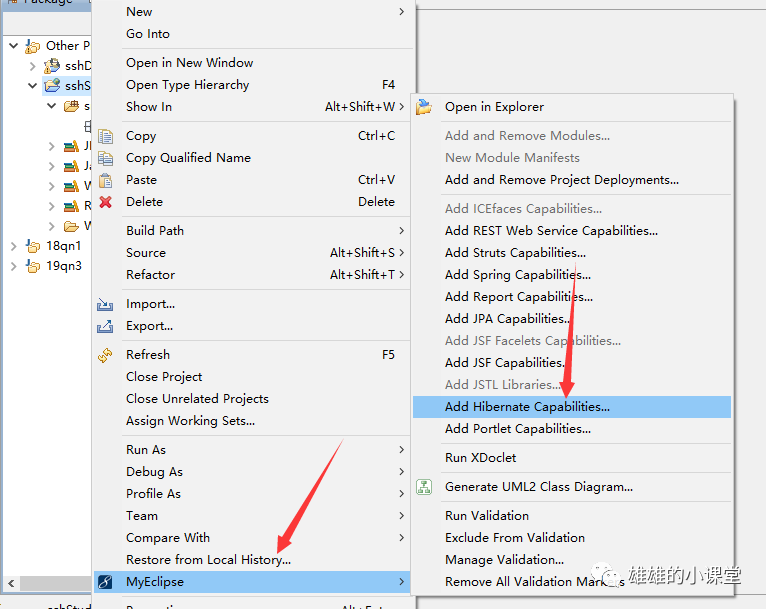This screenshot has height=609, width=766.
Task: Click the red Delete X icon
Action: 106,202
